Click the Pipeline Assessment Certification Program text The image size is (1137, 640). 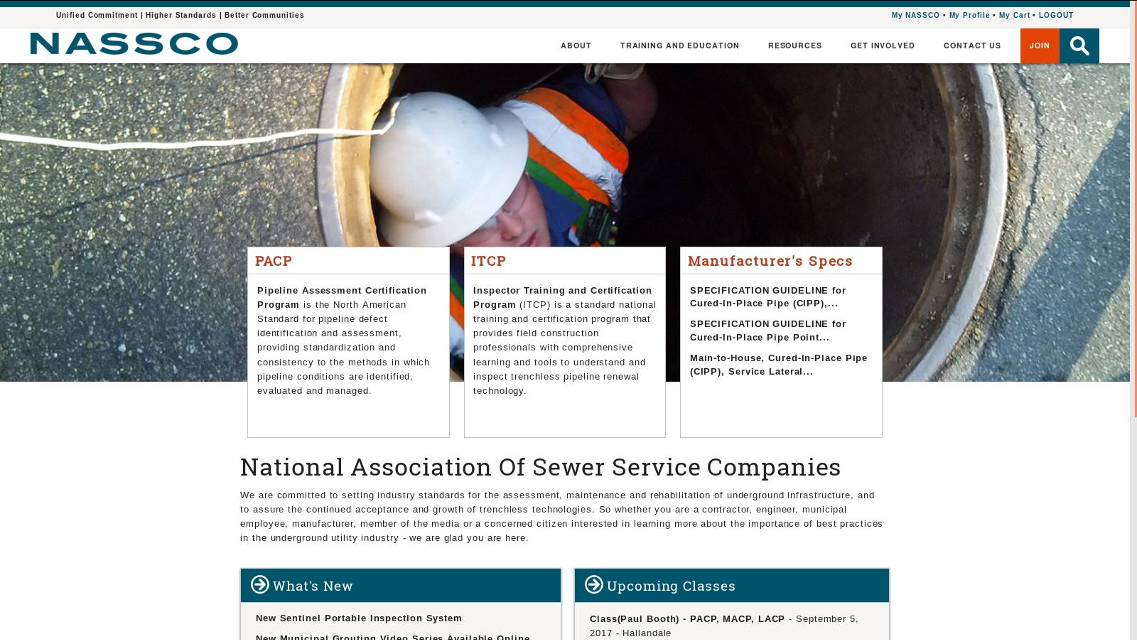click(342, 297)
